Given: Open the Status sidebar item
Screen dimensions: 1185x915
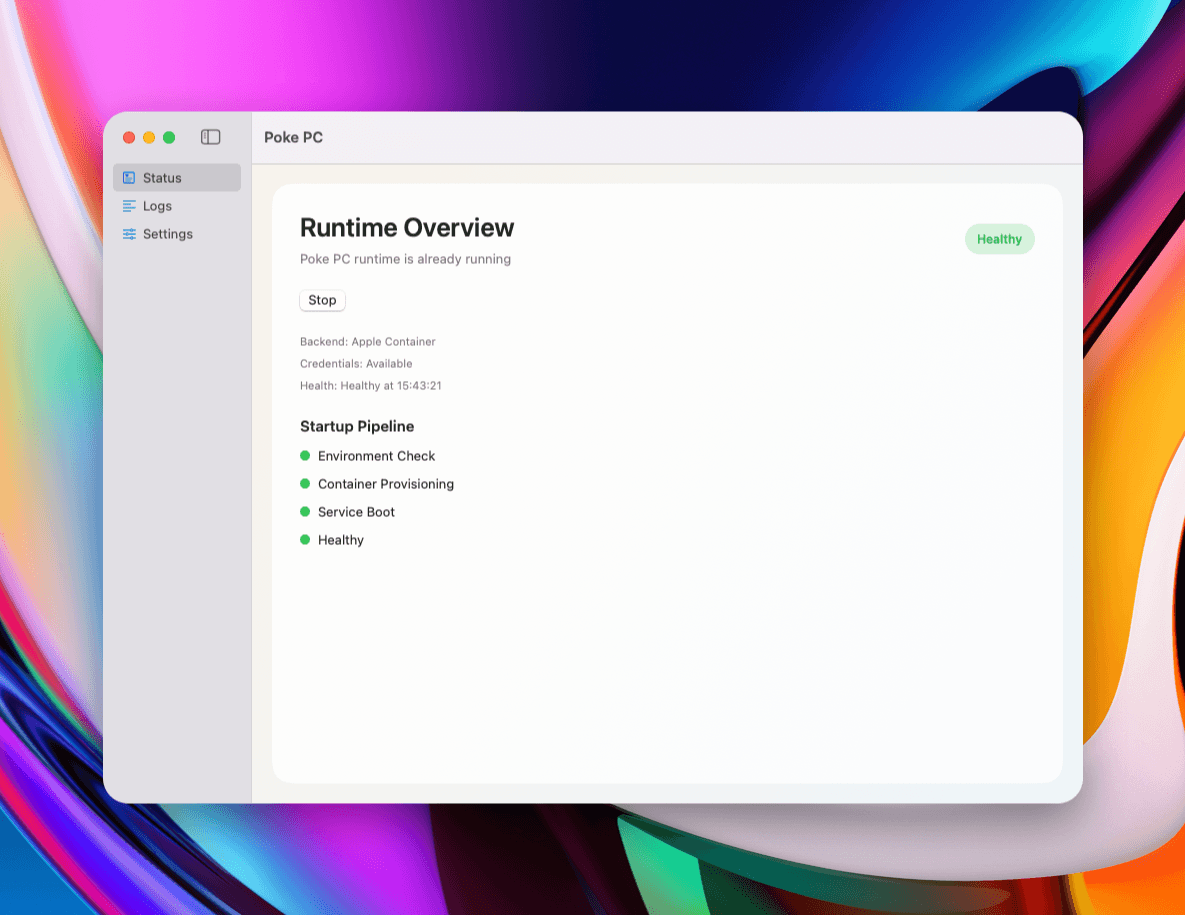Looking at the screenshot, I should (x=177, y=178).
